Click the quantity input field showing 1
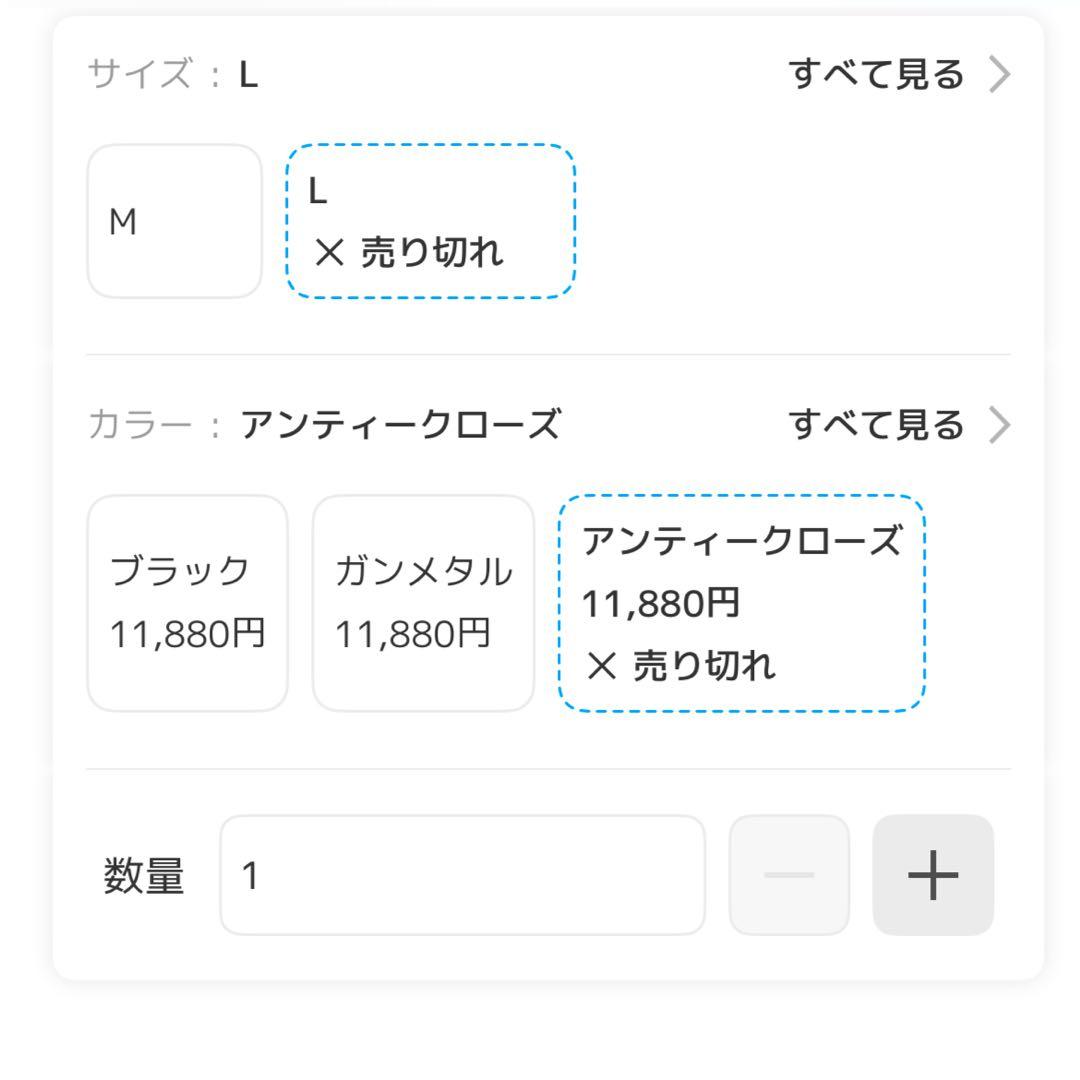This screenshot has width=1080, height=1080. pyautogui.click(x=460, y=875)
